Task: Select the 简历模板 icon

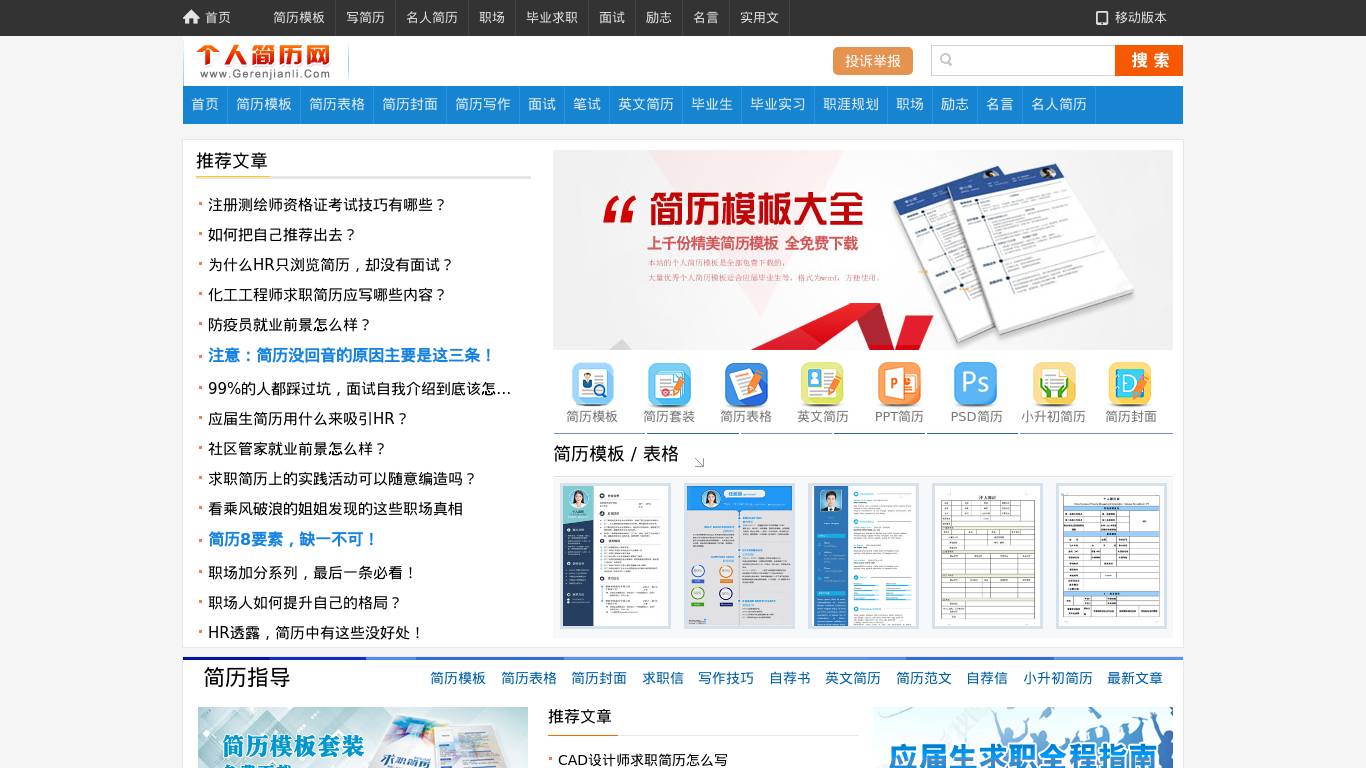Action: [592, 383]
